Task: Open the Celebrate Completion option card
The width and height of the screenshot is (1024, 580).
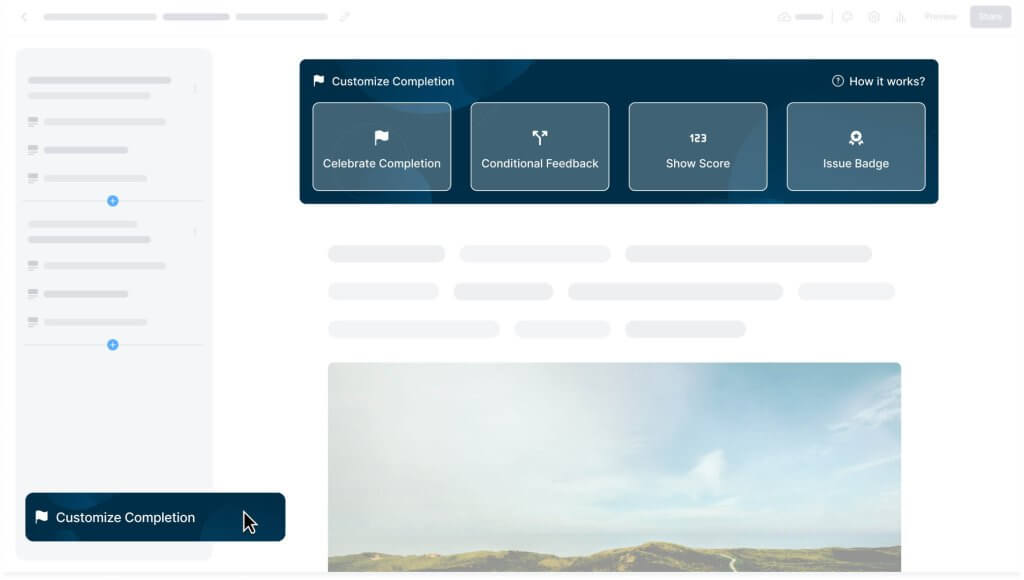Action: (x=381, y=146)
